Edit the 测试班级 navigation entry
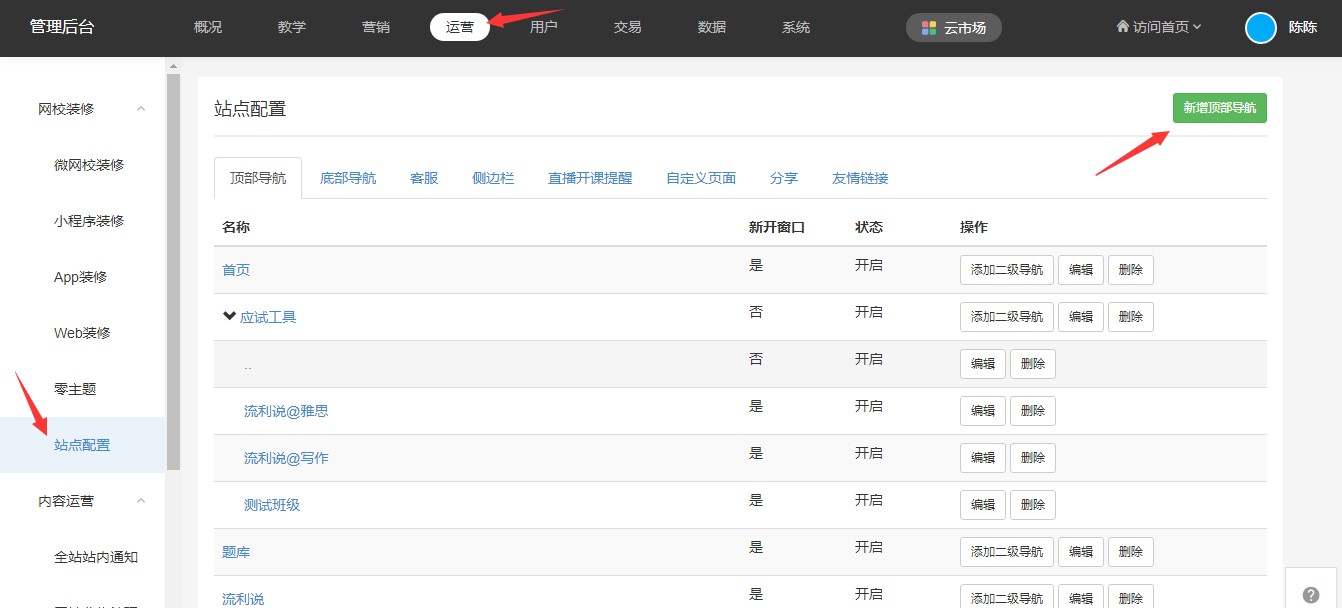 [x=982, y=505]
